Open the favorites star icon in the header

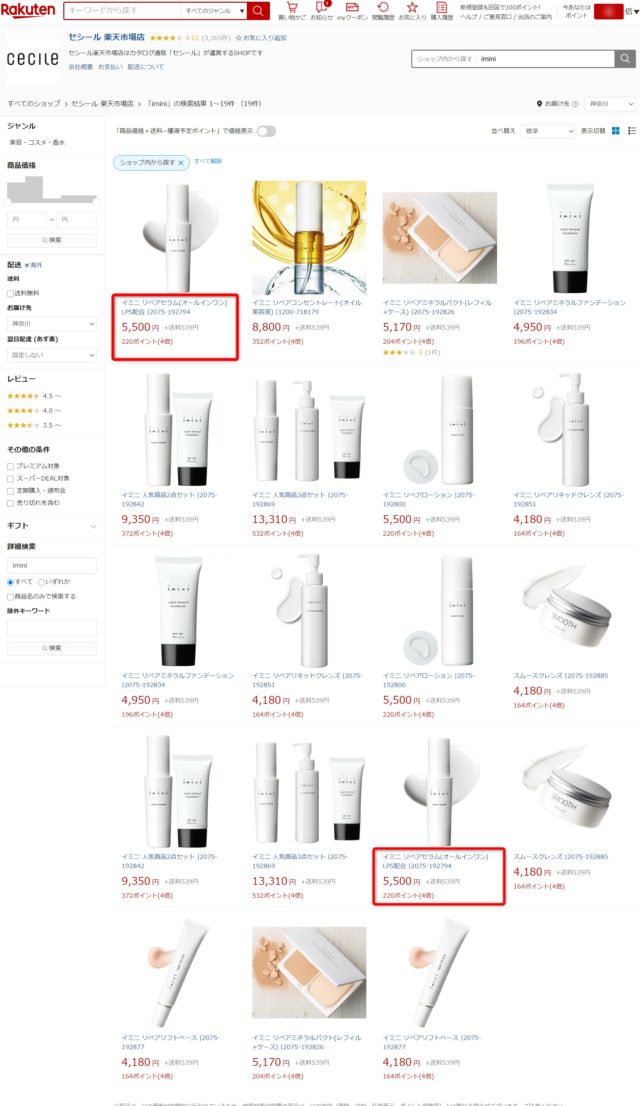click(x=412, y=8)
